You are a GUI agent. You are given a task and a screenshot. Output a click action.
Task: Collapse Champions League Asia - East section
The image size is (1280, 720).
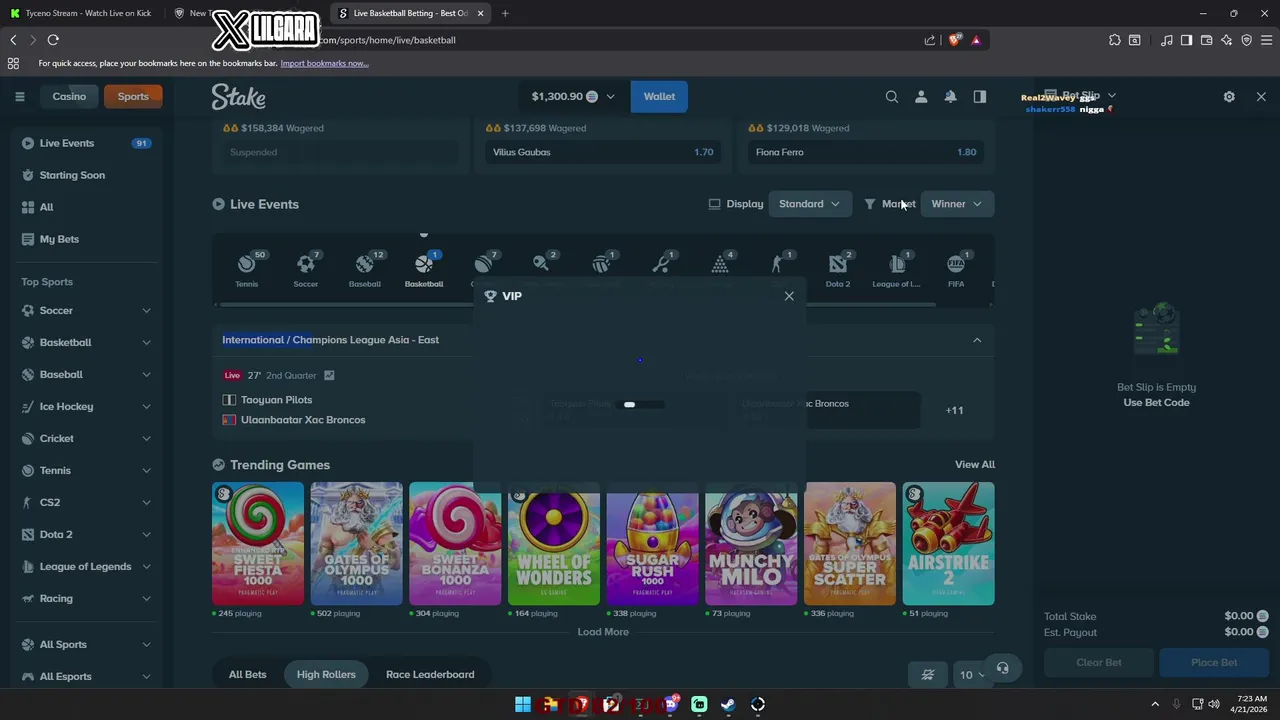pos(977,340)
